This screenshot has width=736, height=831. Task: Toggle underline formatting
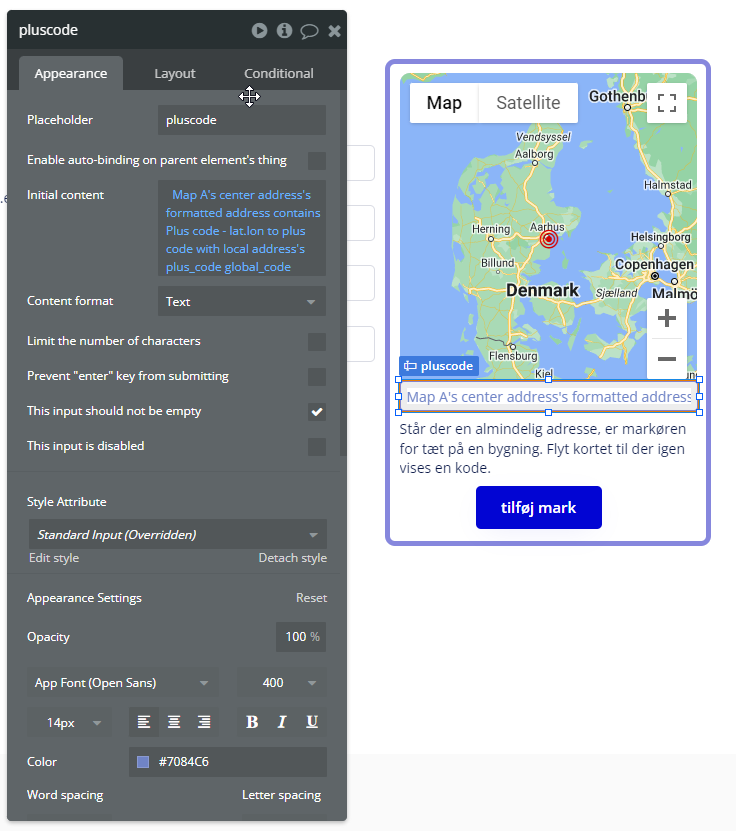(312, 722)
